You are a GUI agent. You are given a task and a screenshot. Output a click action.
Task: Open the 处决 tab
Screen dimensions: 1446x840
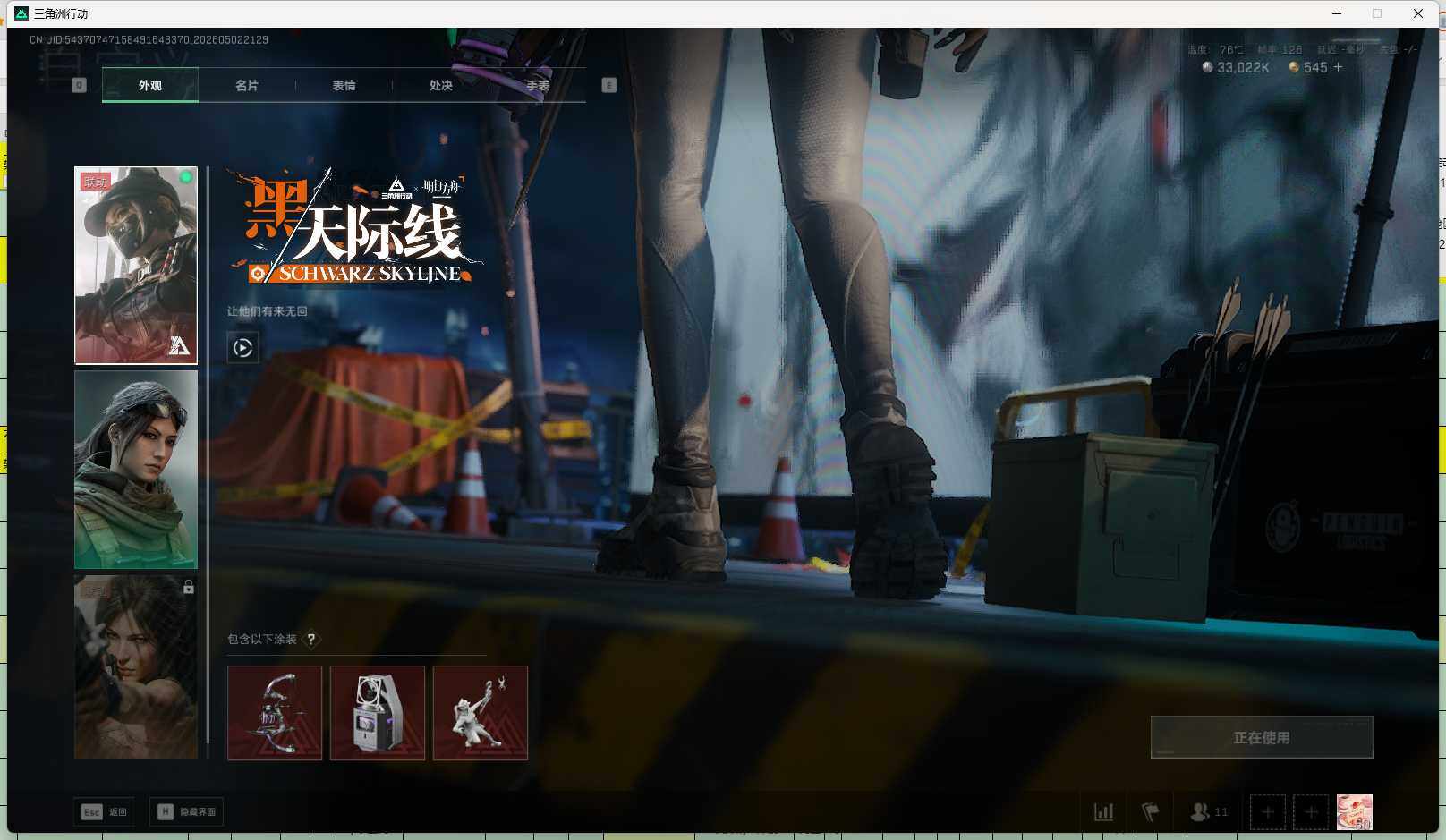click(x=440, y=85)
